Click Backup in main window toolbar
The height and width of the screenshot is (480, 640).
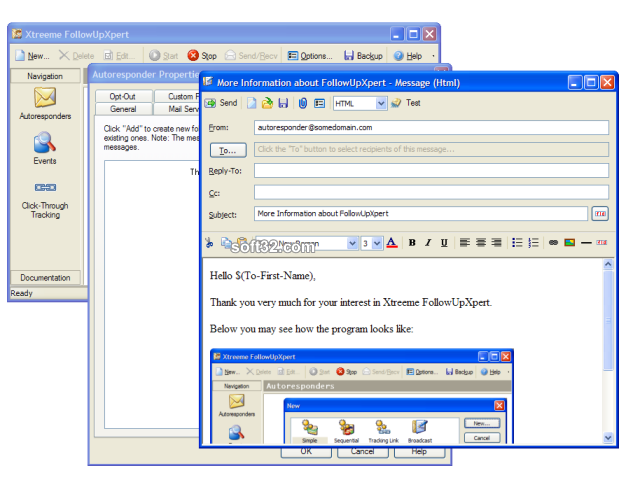363,56
